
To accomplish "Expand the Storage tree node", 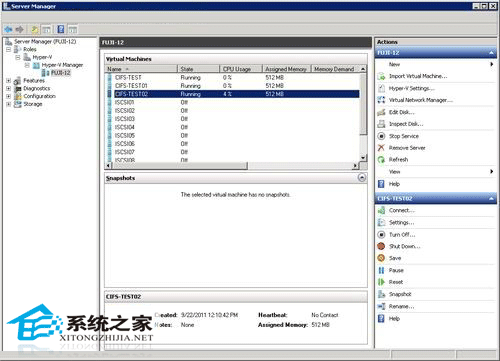I will click(x=8, y=104).
